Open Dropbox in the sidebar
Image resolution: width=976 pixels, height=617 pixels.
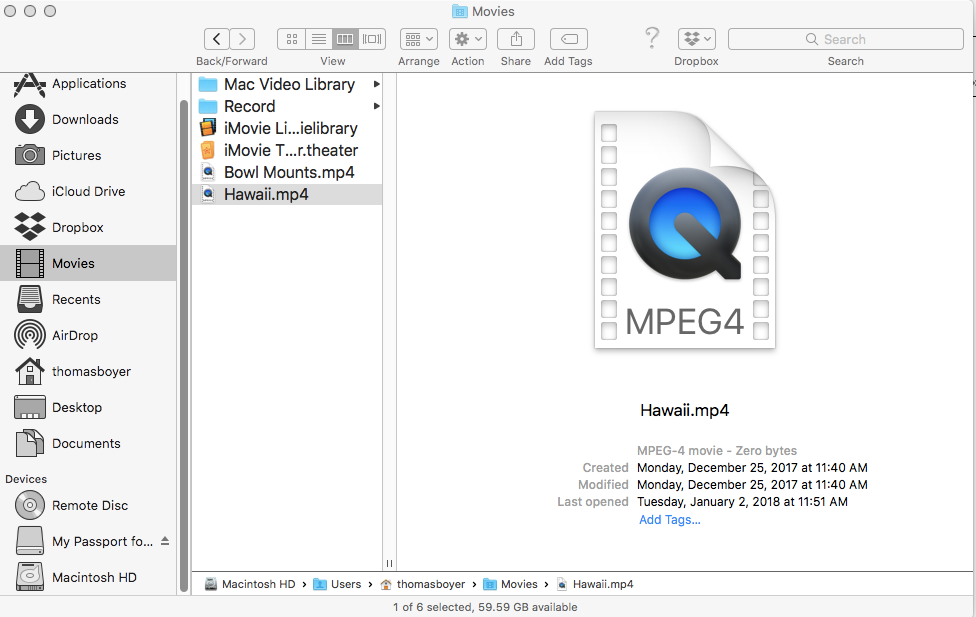[88, 227]
